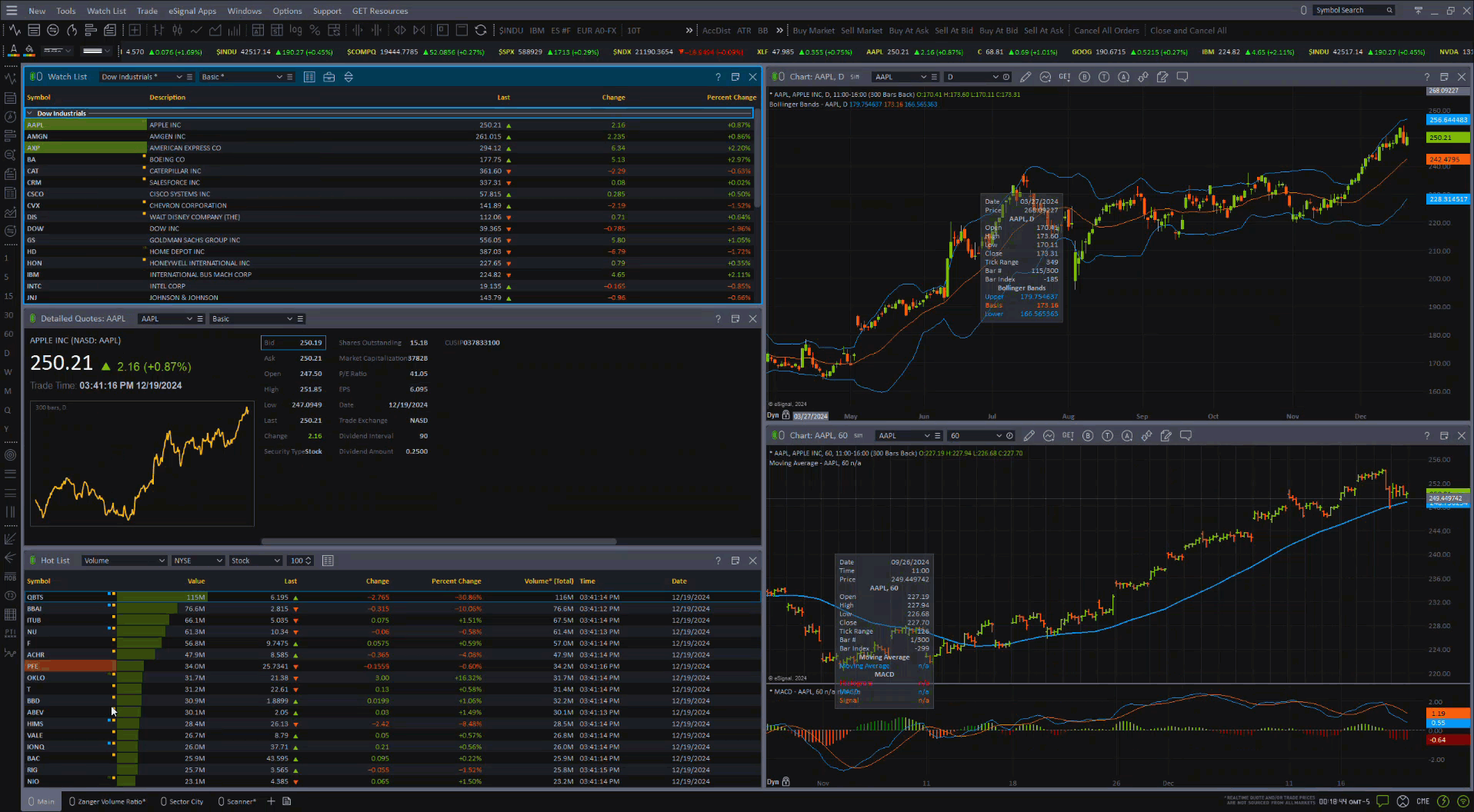
Task: Open the daily chart interval 'D' dropdown
Action: point(972,77)
